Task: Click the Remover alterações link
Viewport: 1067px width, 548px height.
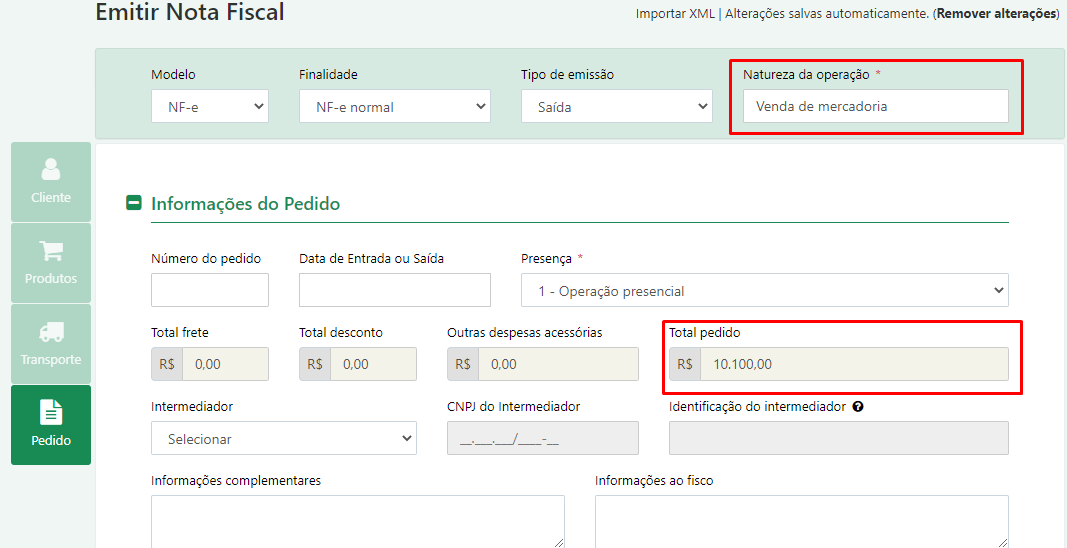Action: 996,14
